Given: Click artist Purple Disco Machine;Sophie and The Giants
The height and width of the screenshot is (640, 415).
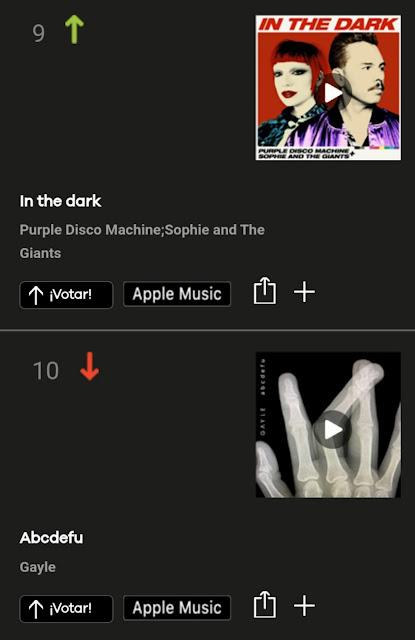Looking at the screenshot, I should (x=142, y=241).
